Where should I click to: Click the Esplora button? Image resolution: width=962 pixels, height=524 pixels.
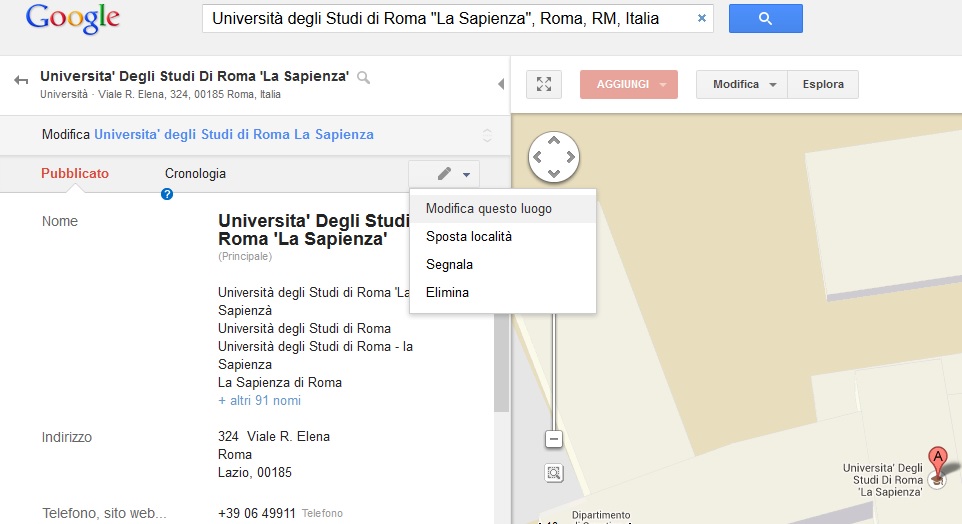pyautogui.click(x=823, y=84)
